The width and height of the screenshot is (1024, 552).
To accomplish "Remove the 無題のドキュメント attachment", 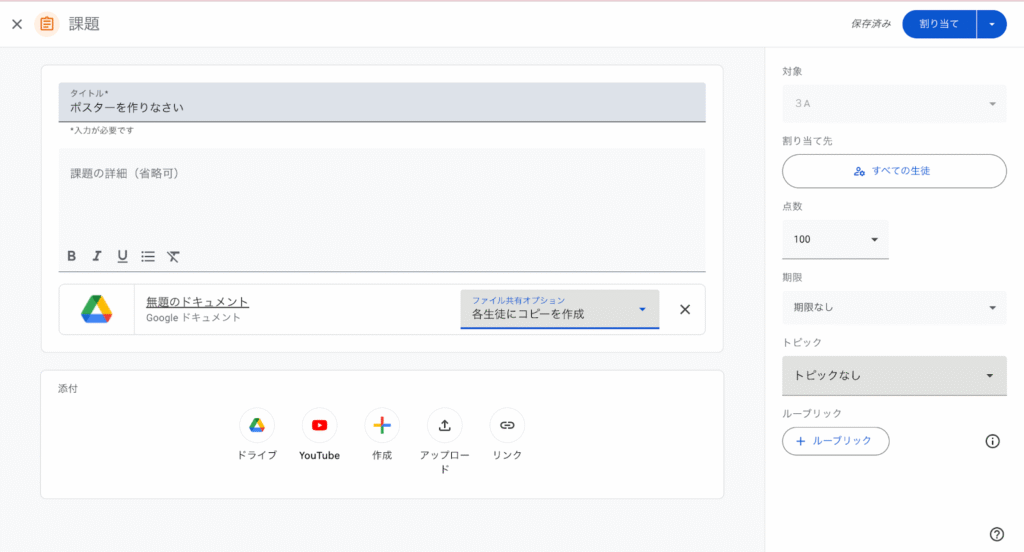I will coord(685,309).
